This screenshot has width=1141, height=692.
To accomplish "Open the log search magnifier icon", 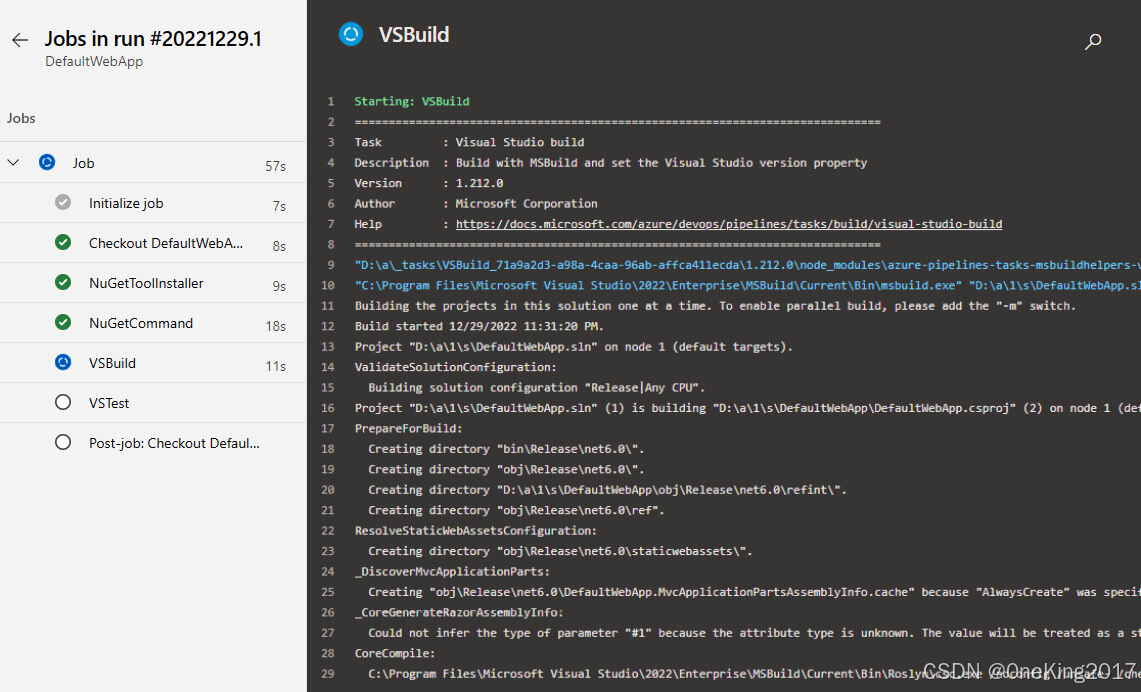I will pos(1092,41).
